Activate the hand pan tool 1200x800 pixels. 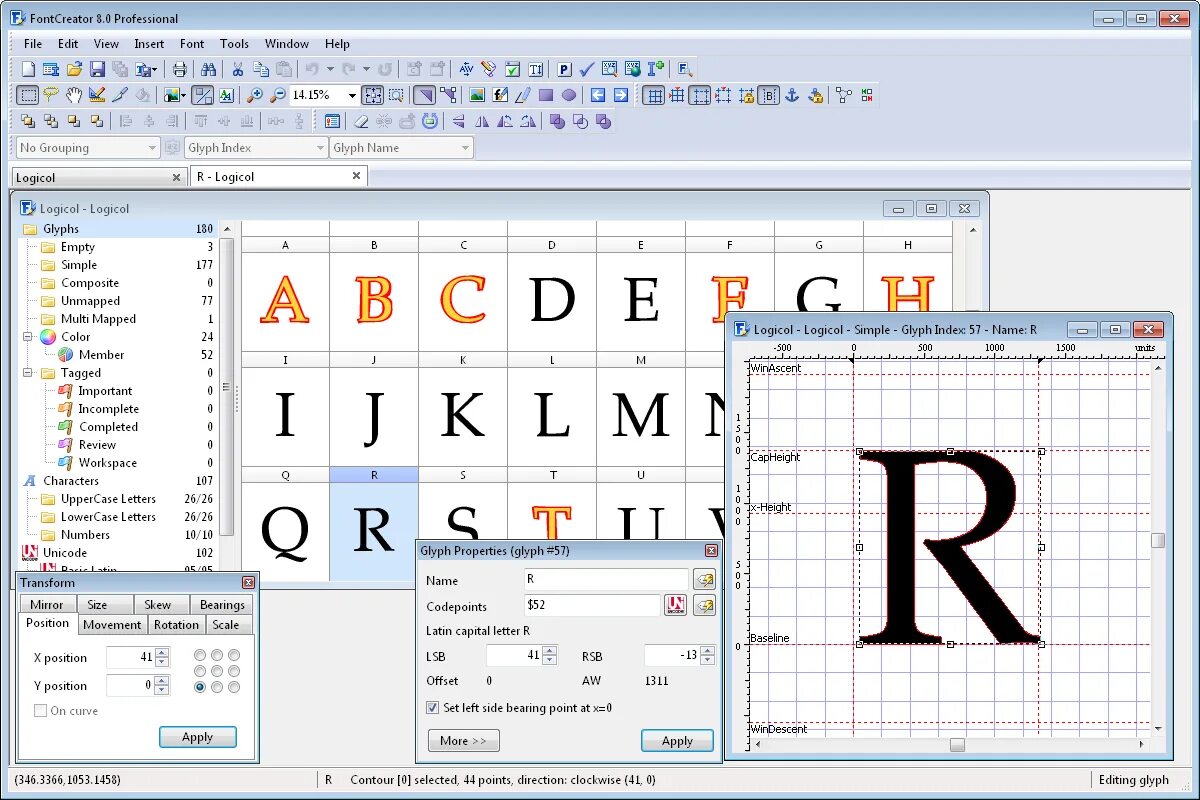[74, 95]
